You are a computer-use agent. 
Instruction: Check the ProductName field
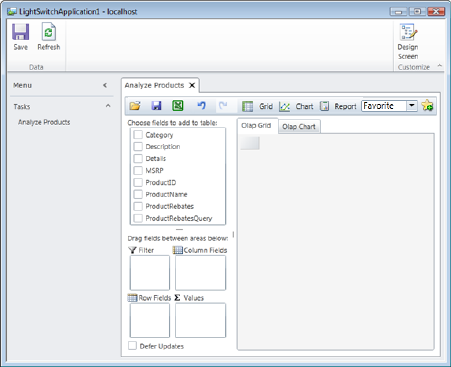[x=138, y=194]
